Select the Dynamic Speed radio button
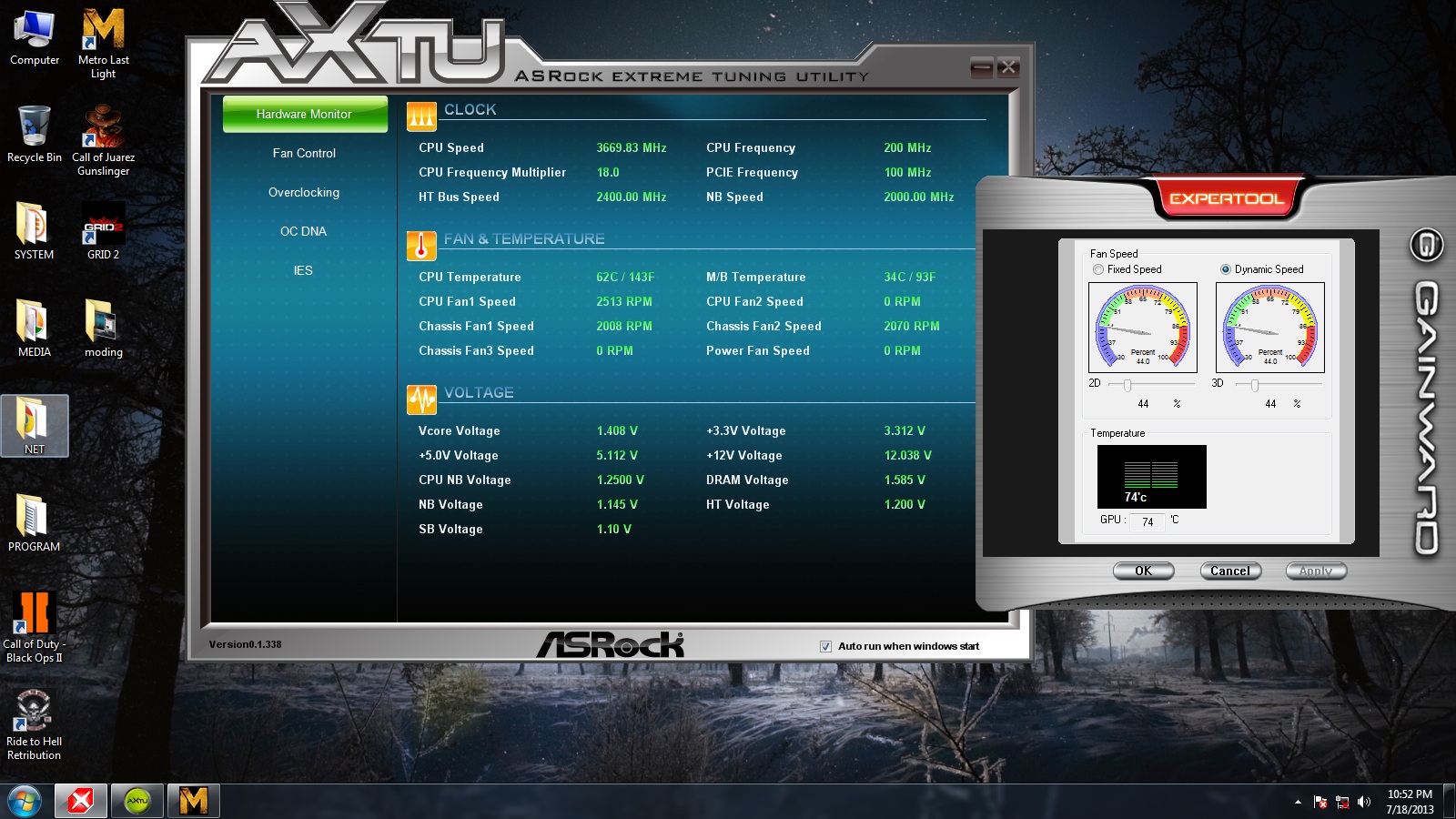The height and width of the screenshot is (819, 1456). [x=1226, y=269]
